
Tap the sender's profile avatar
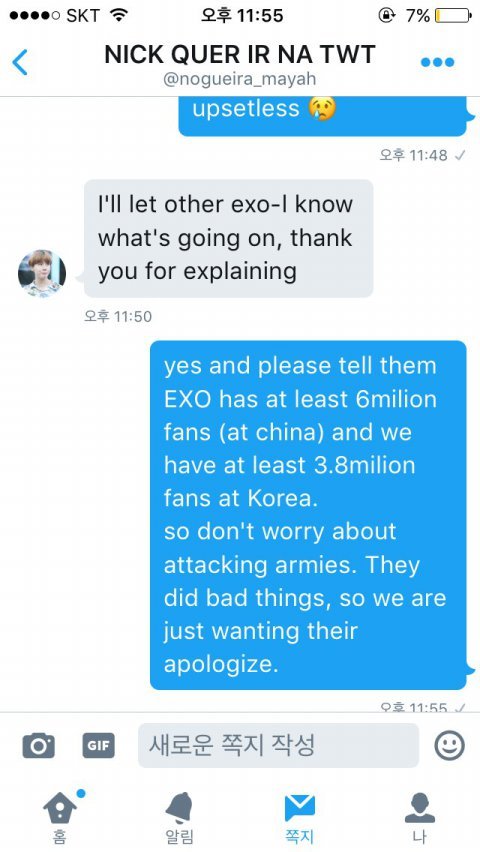click(42, 273)
